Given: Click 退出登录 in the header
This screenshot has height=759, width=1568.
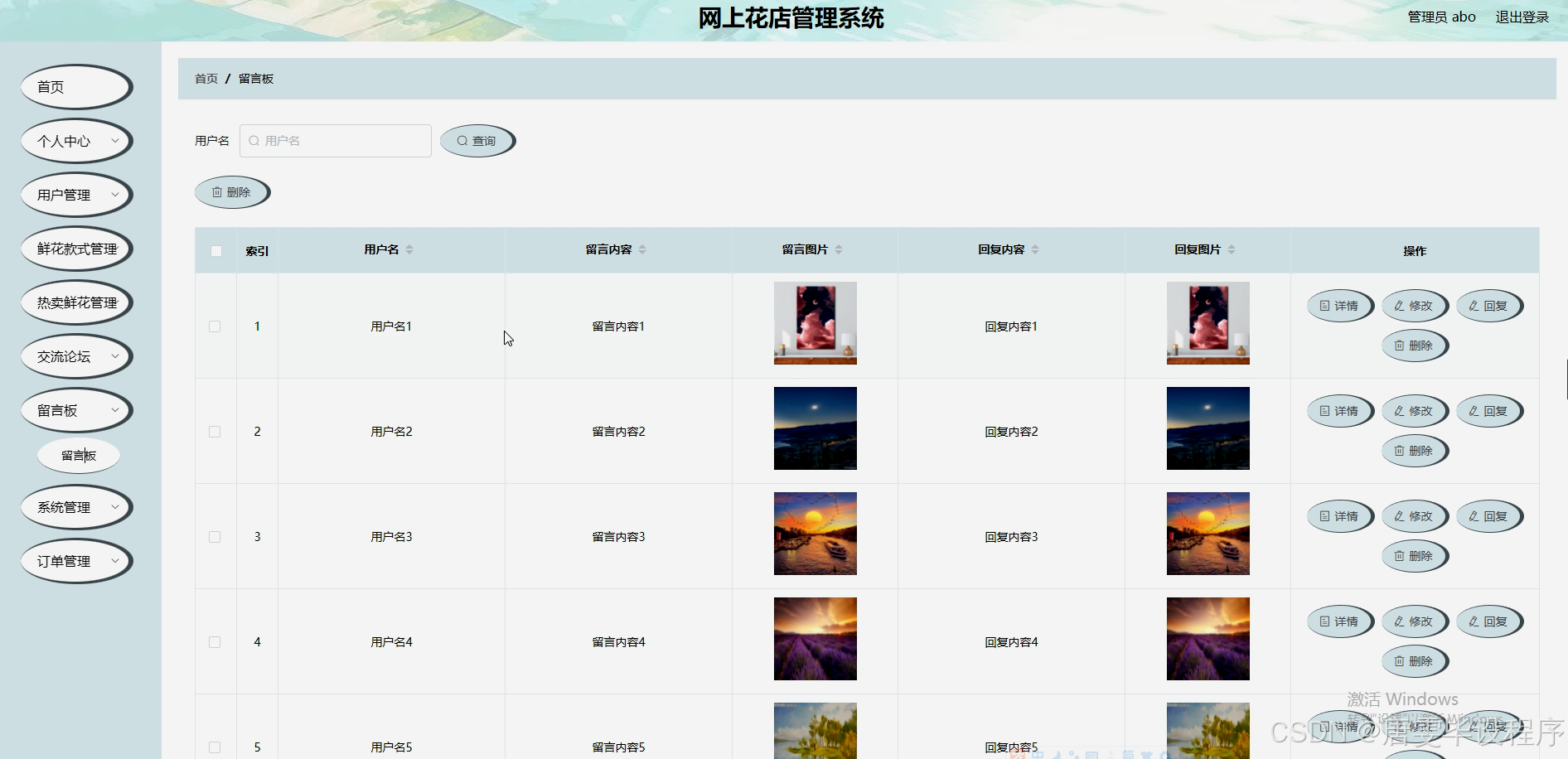Looking at the screenshot, I should (1522, 17).
